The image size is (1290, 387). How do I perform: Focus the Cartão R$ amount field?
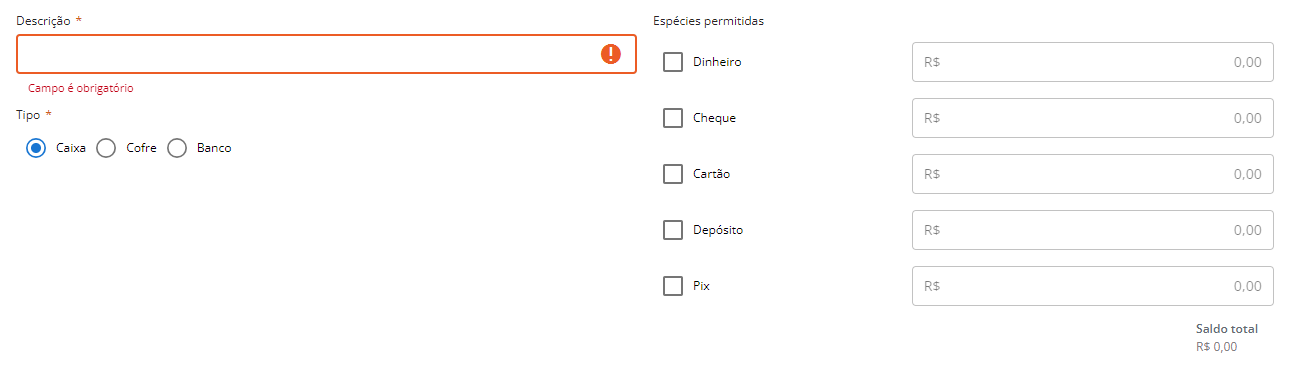click(x=1093, y=174)
